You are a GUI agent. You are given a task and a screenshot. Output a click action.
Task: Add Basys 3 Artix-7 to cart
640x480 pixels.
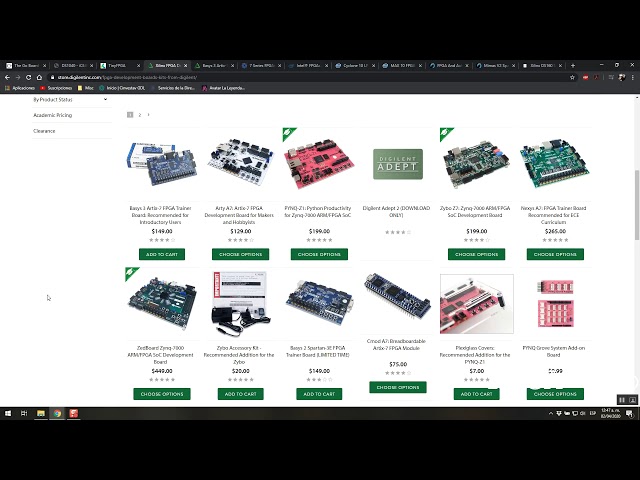(x=162, y=254)
